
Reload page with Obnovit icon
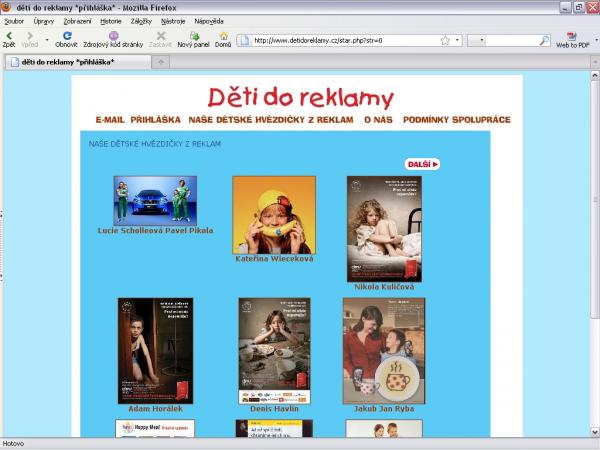click(67, 36)
